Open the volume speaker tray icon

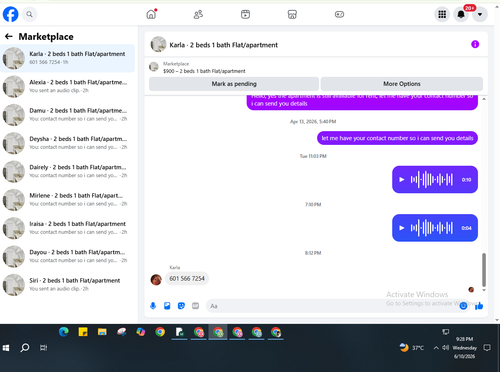(446, 348)
